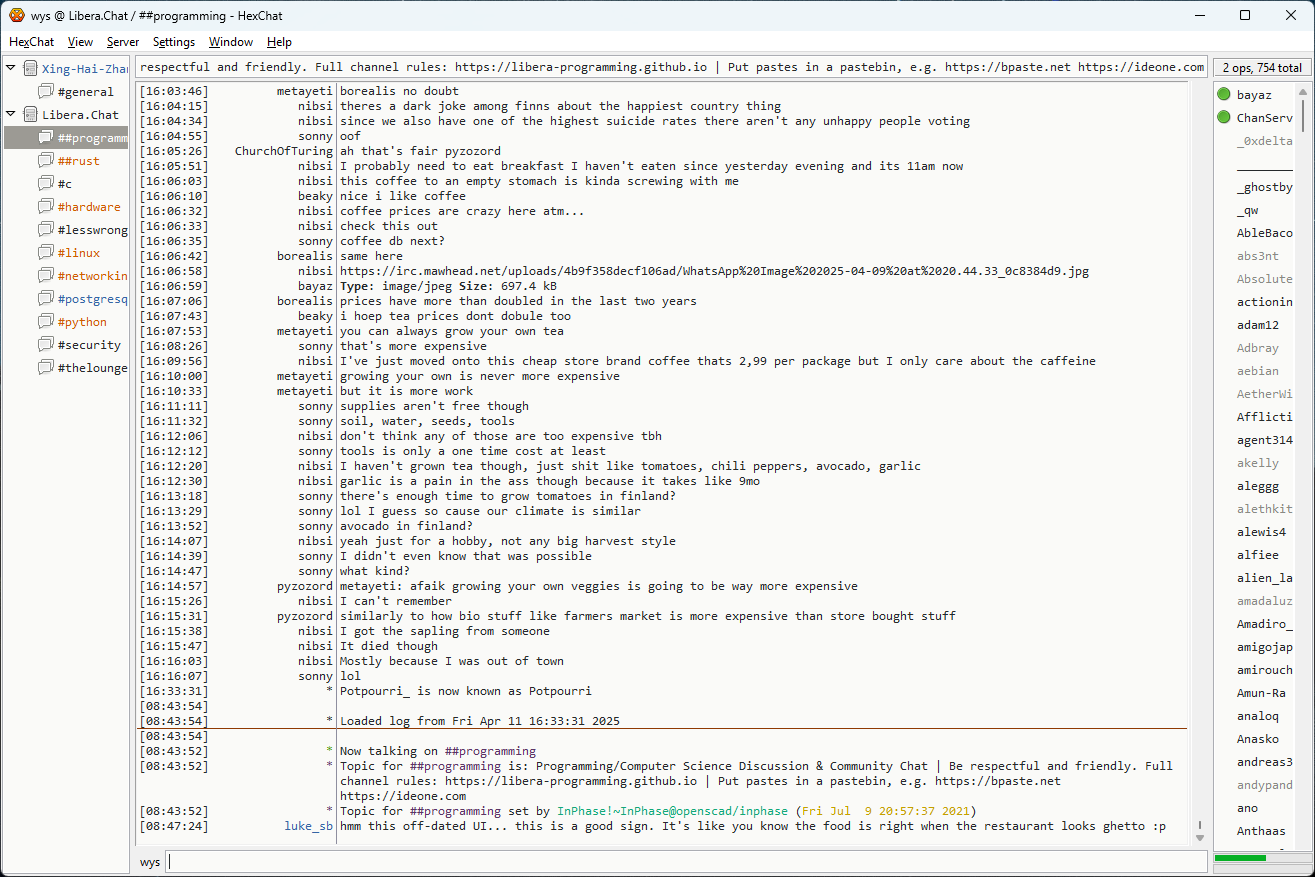Viewport: 1315px width, 877px height.
Task: Switch to the #thelounge channel
Action: [92, 368]
